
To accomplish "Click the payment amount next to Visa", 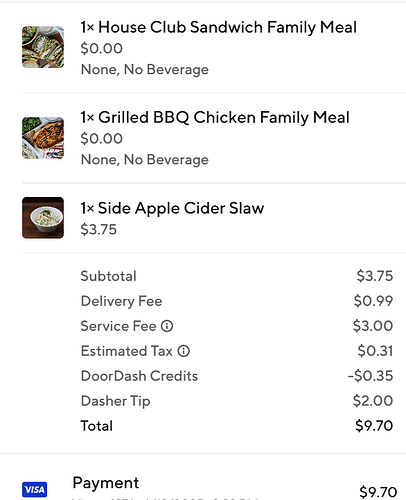I will point(378,492).
